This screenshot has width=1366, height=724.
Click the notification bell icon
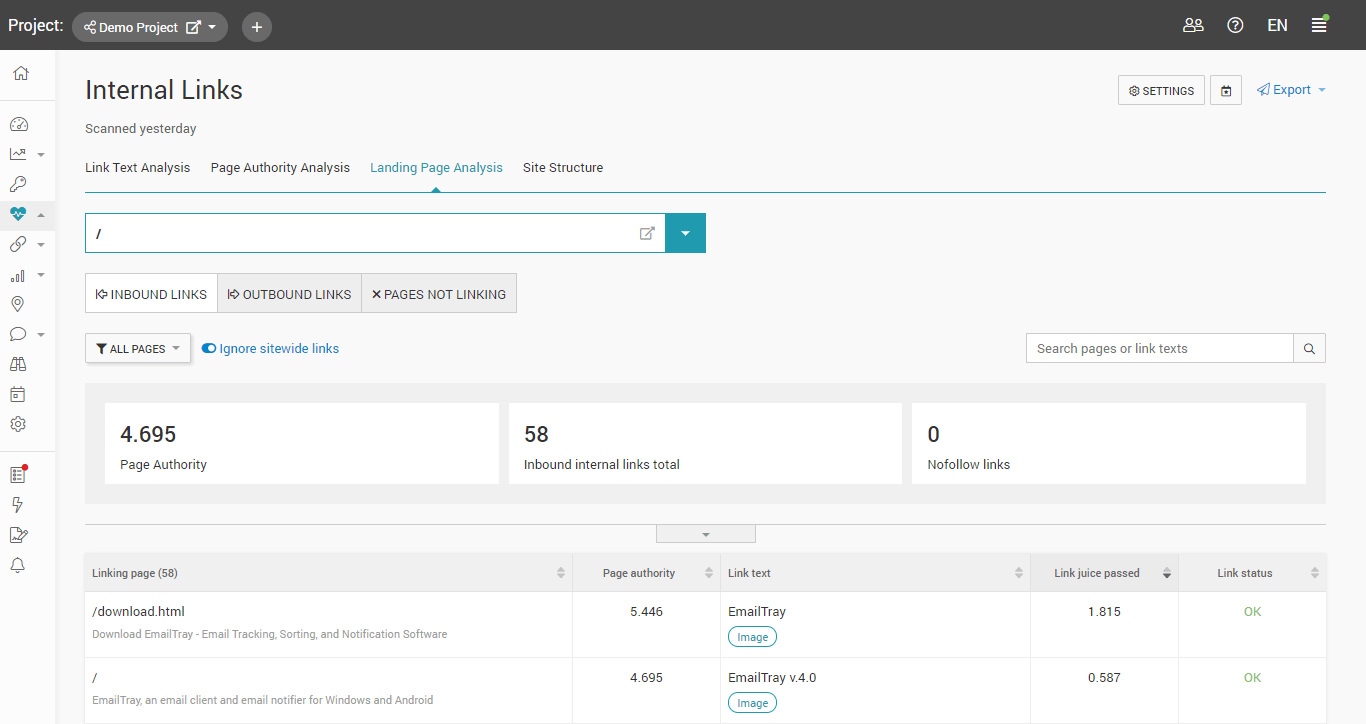point(18,565)
